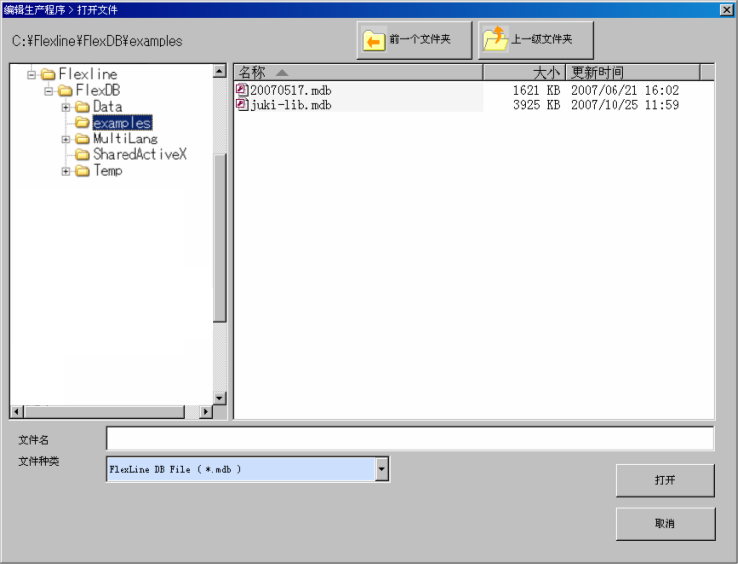Select the Flexline folder icon
This screenshot has height=564, width=738.
tap(48, 74)
